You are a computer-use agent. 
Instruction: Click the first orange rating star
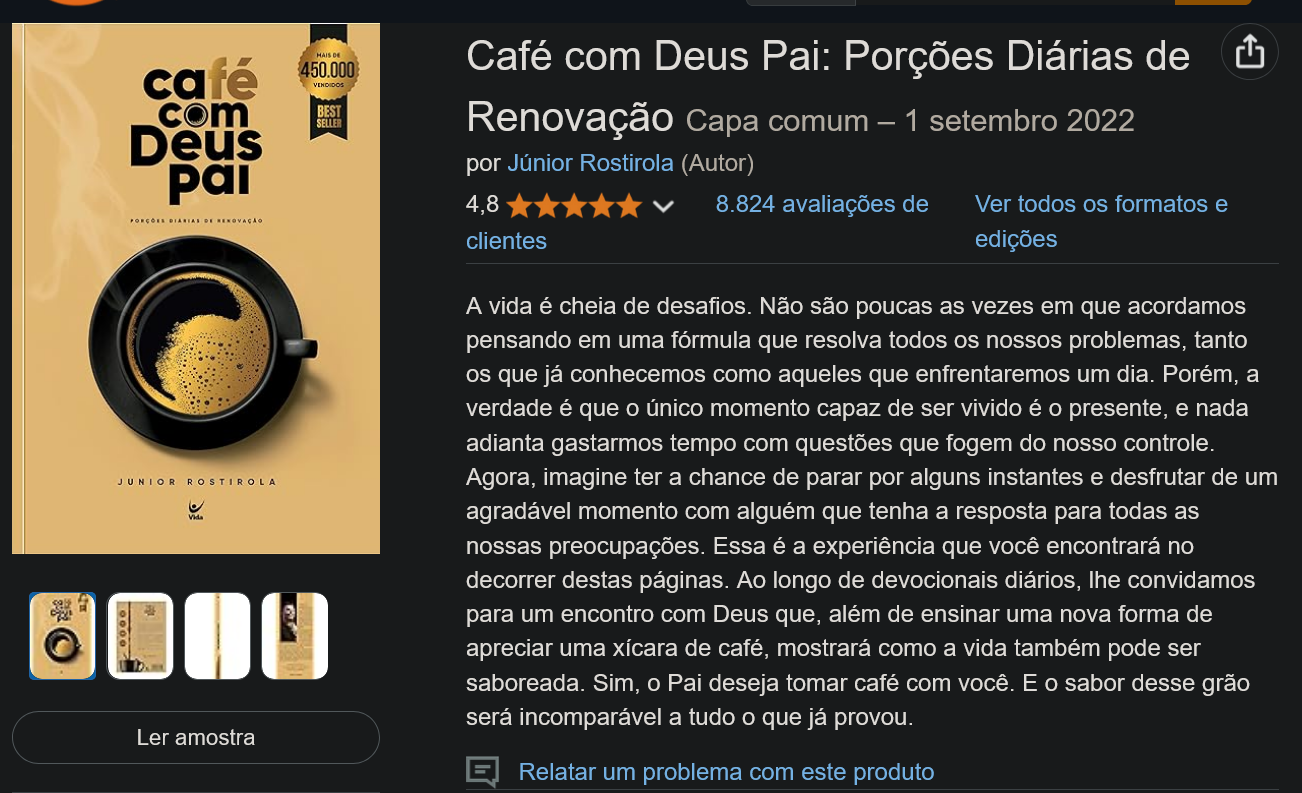pos(519,207)
